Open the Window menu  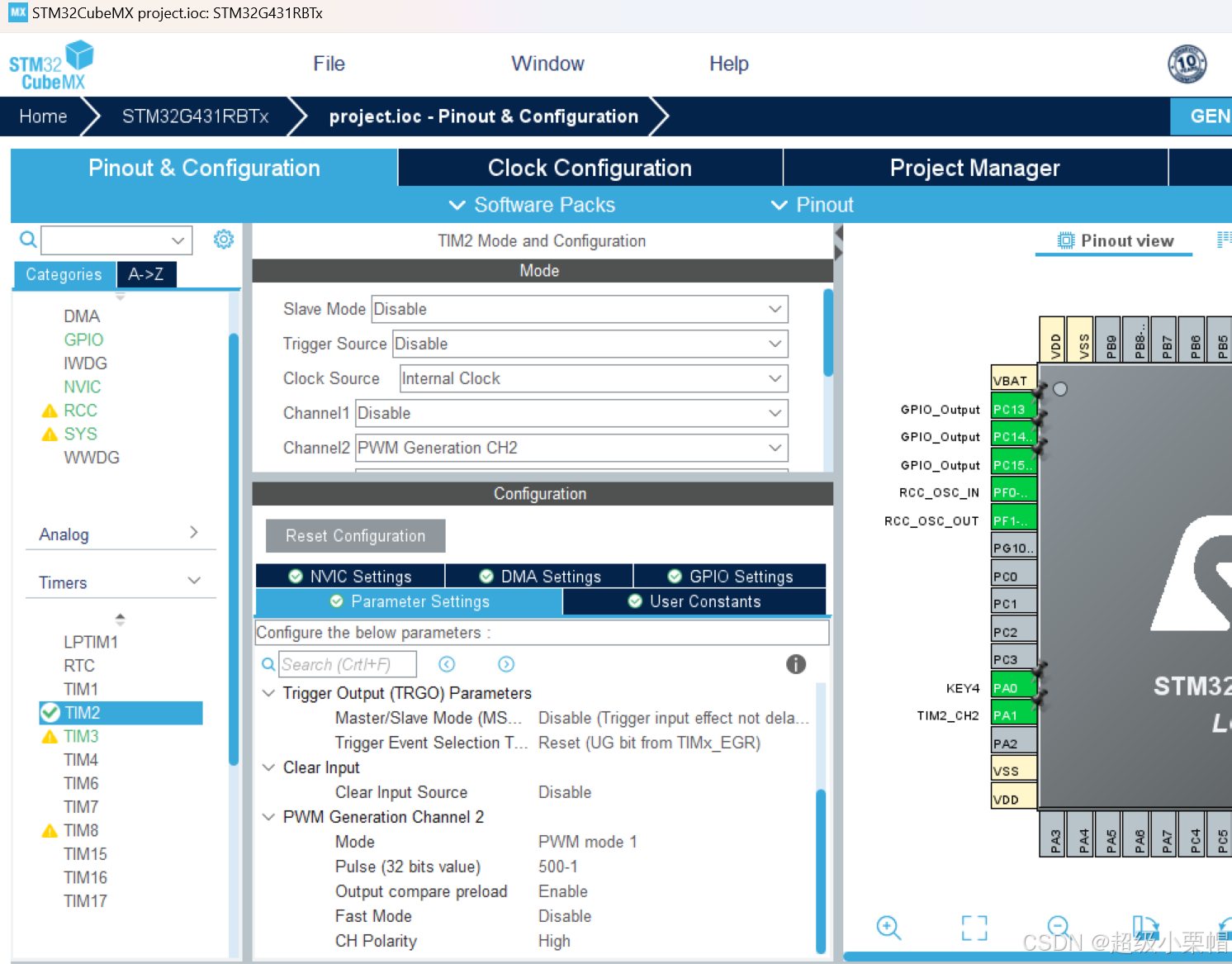[547, 64]
